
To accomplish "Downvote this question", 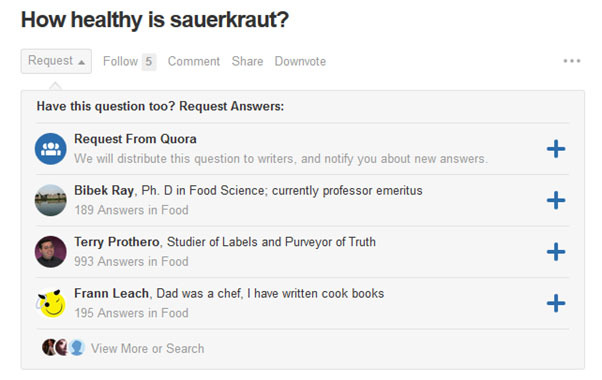I will (x=300, y=61).
